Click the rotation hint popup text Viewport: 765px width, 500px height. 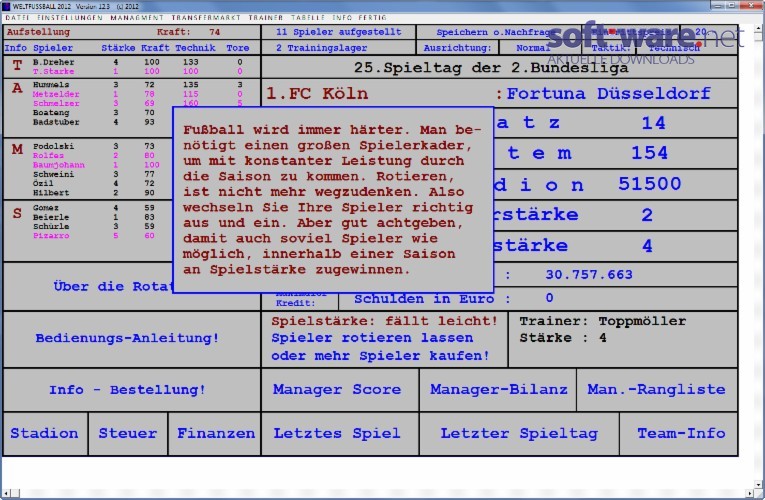click(x=332, y=200)
